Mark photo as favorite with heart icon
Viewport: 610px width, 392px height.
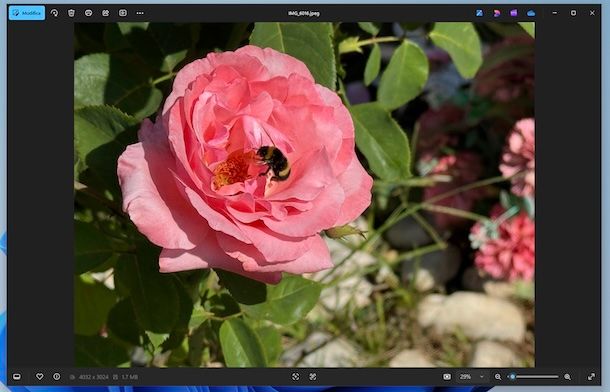(x=39, y=376)
